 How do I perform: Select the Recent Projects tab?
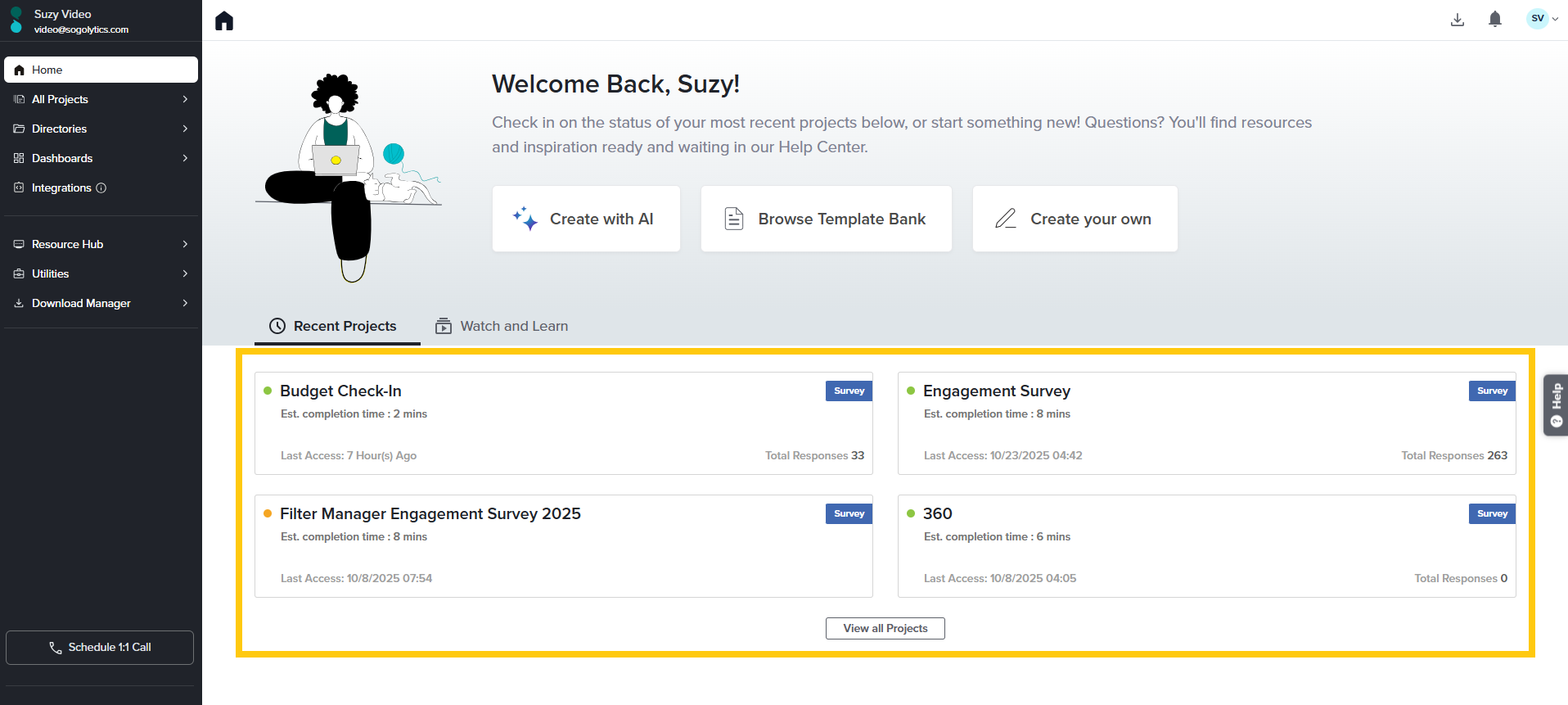coord(334,326)
